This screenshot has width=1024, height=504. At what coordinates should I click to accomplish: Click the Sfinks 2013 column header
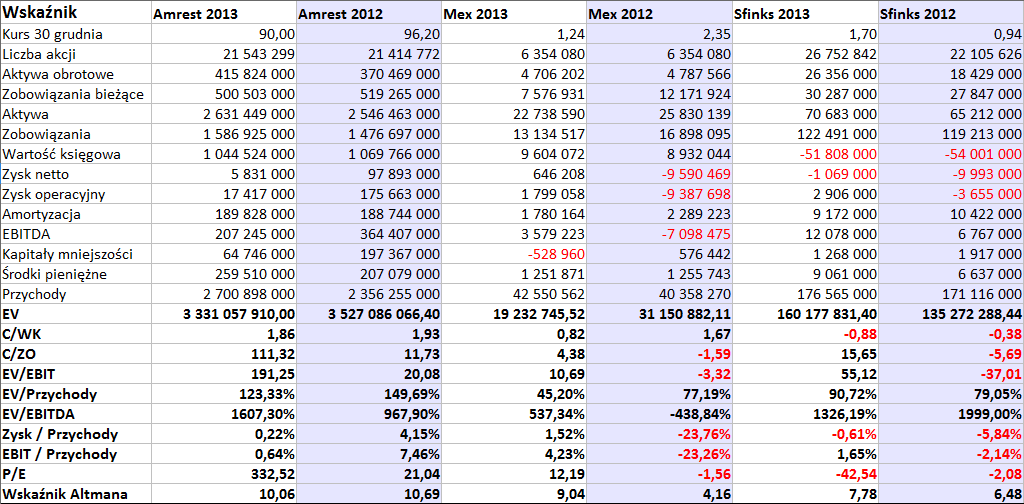point(805,12)
